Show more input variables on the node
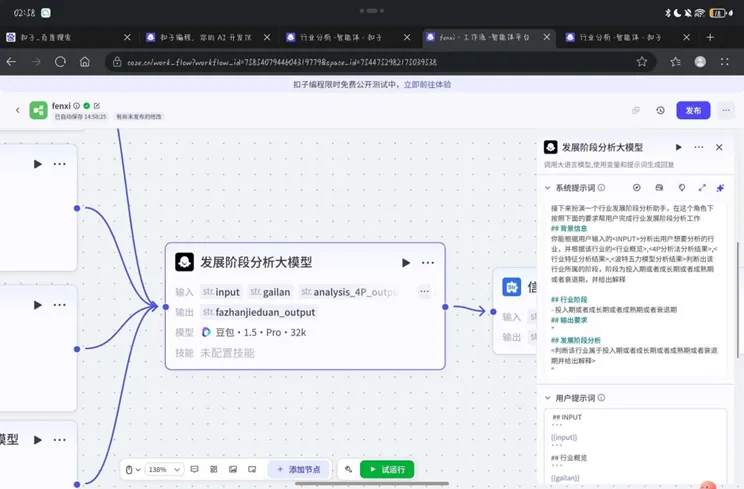 point(424,292)
